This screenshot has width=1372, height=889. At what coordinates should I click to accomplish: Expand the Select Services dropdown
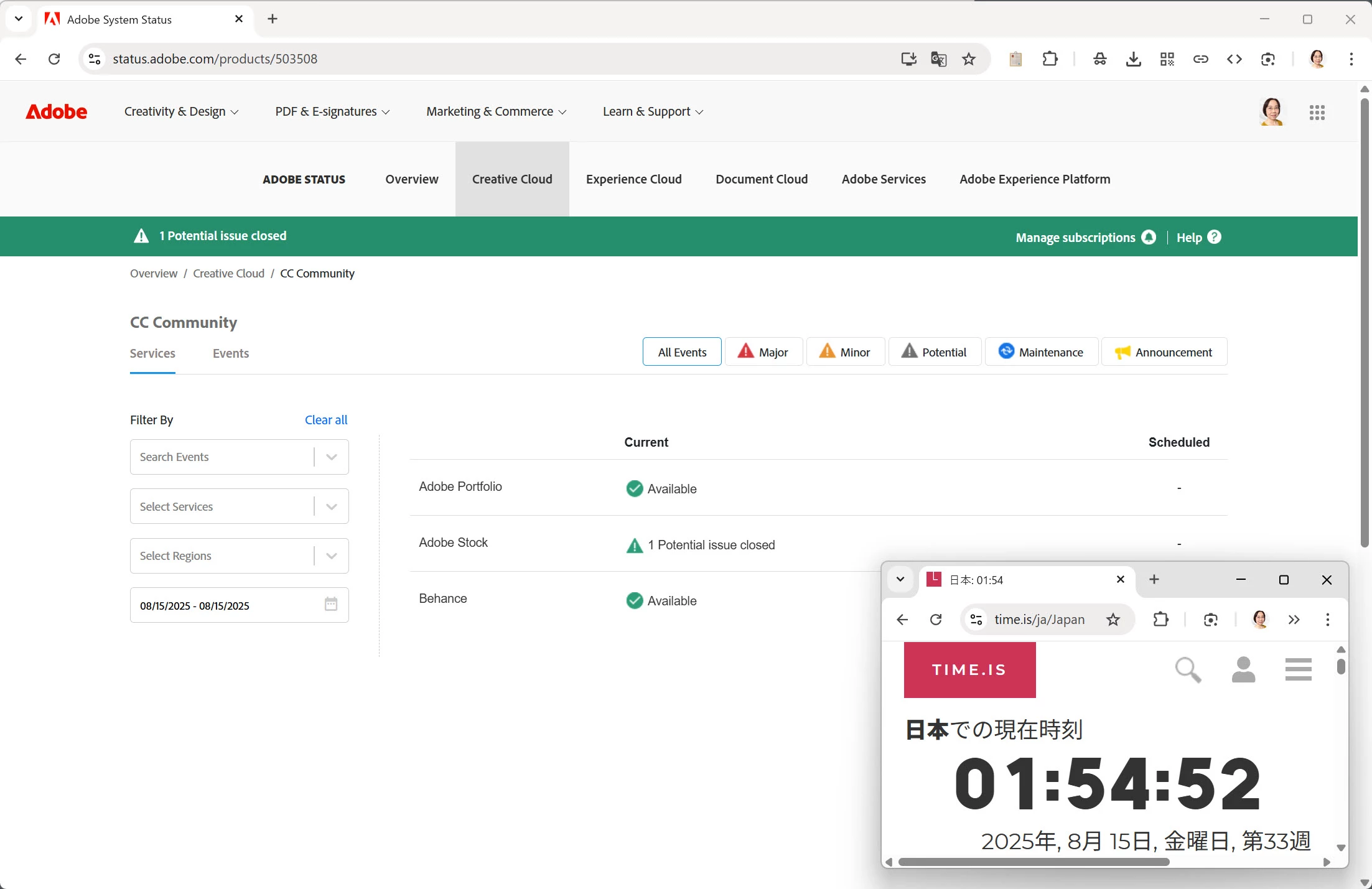click(331, 506)
